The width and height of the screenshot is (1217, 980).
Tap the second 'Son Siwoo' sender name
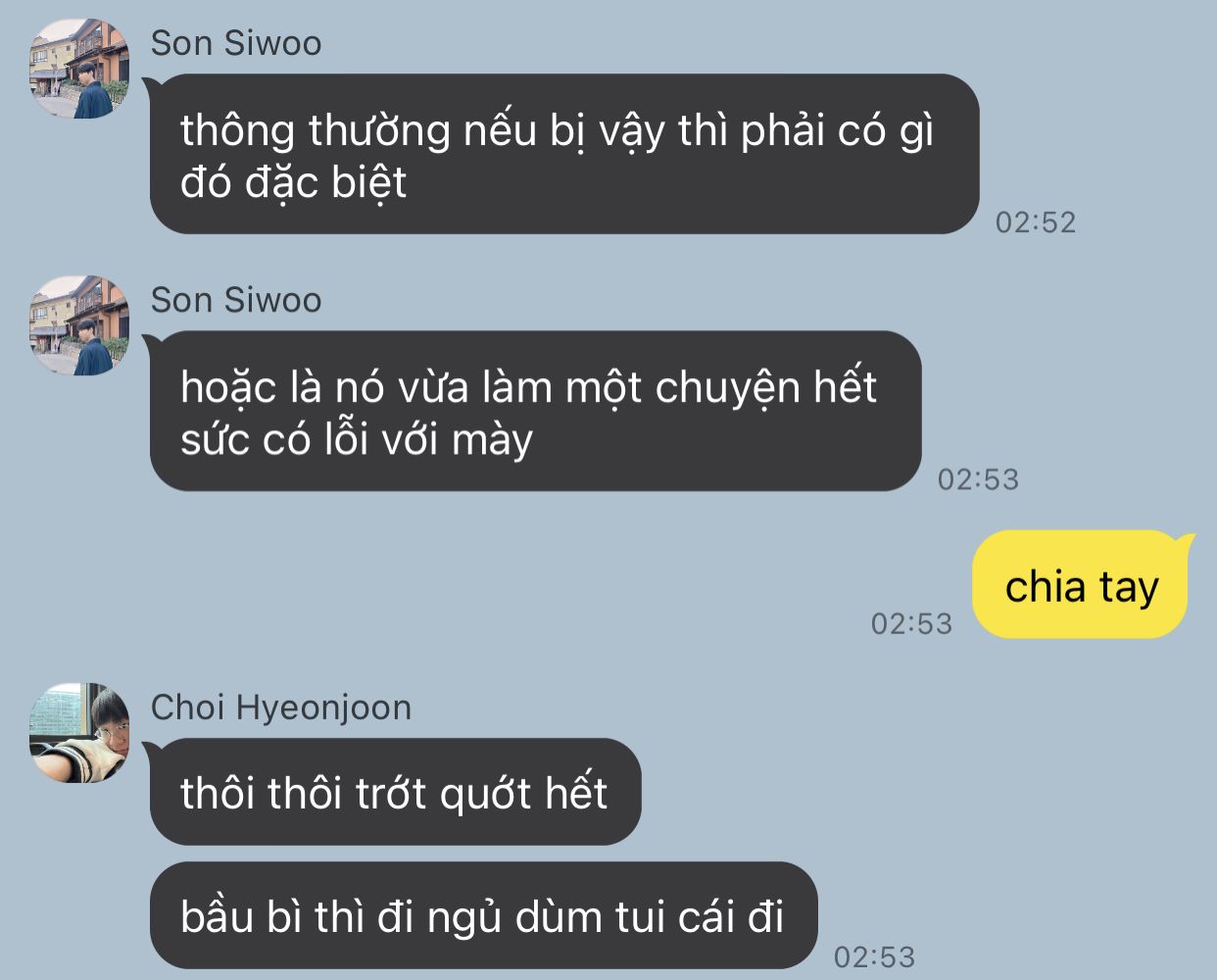point(236,300)
